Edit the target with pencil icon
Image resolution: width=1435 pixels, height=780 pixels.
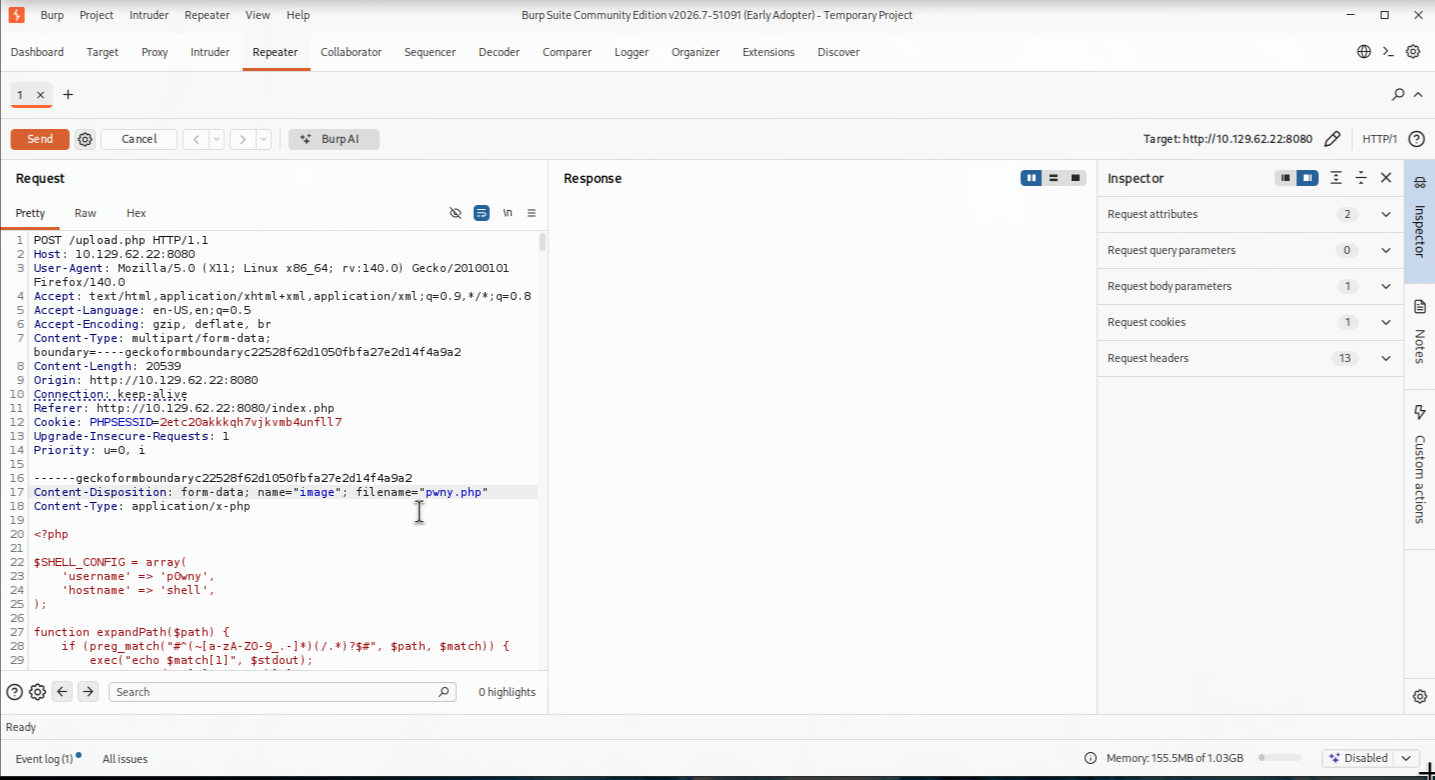[1332, 139]
